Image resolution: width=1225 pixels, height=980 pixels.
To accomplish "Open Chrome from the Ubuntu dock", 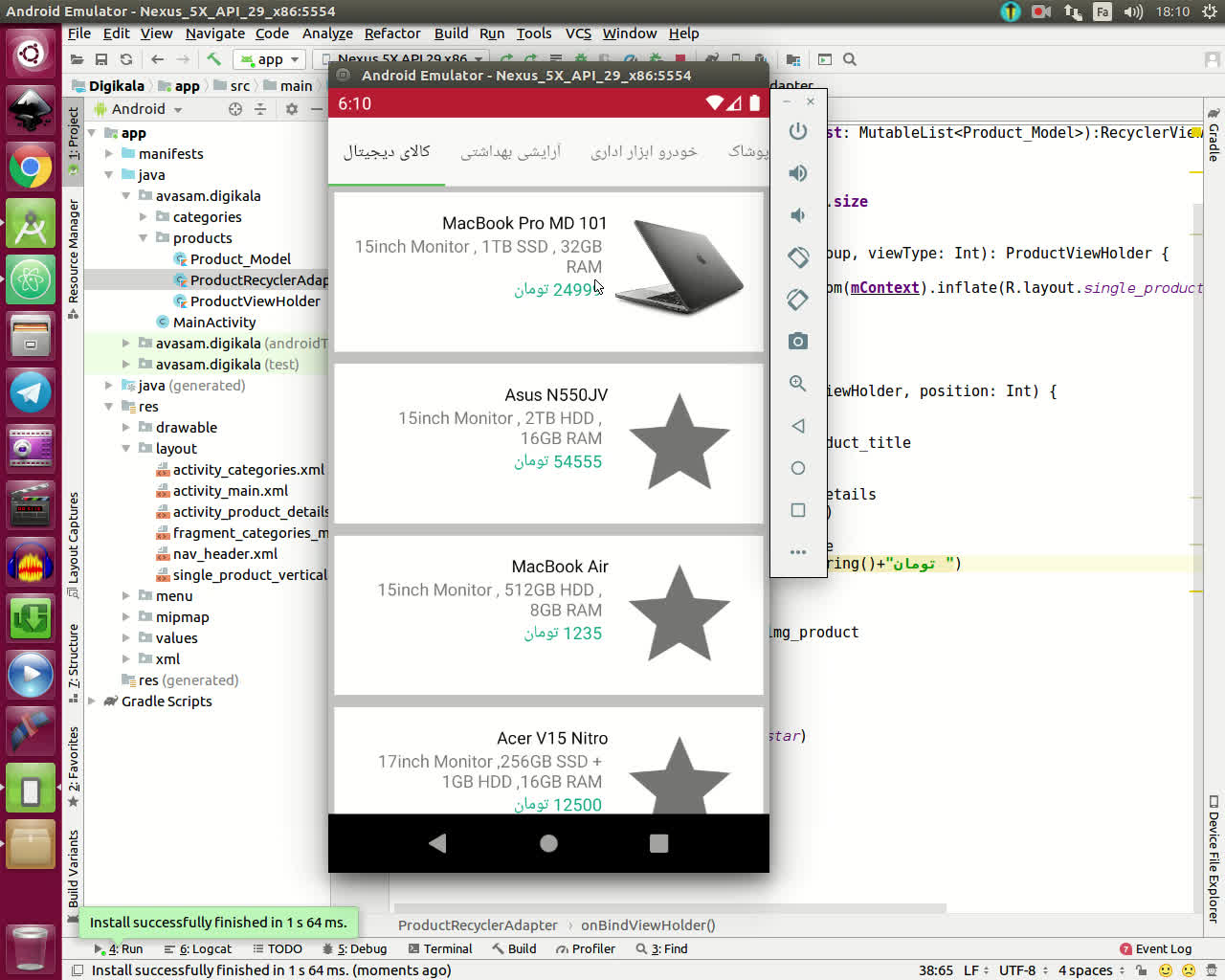I will point(31,168).
